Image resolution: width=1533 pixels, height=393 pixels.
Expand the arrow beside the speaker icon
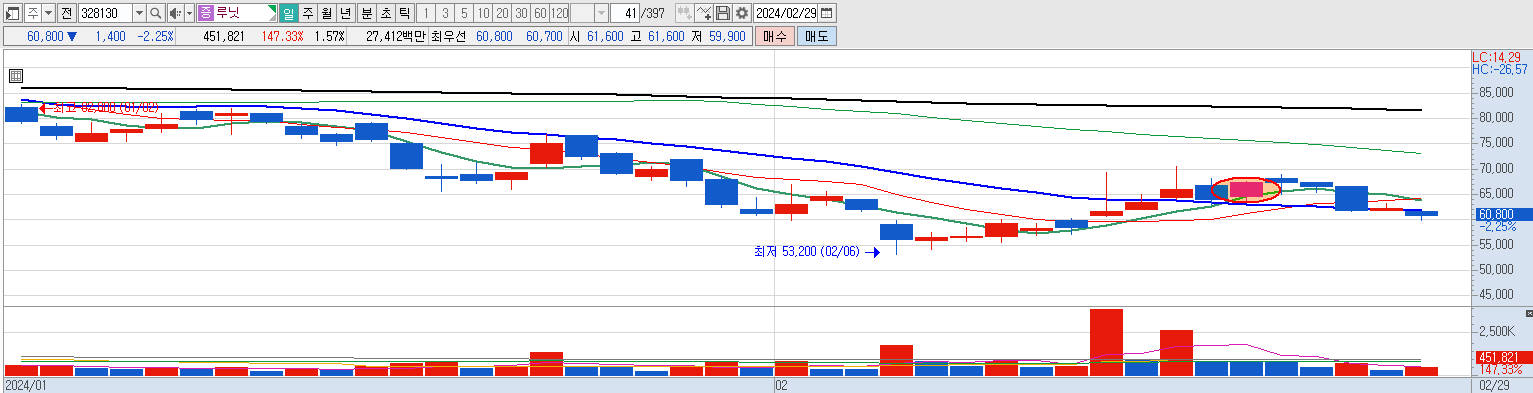[189, 13]
